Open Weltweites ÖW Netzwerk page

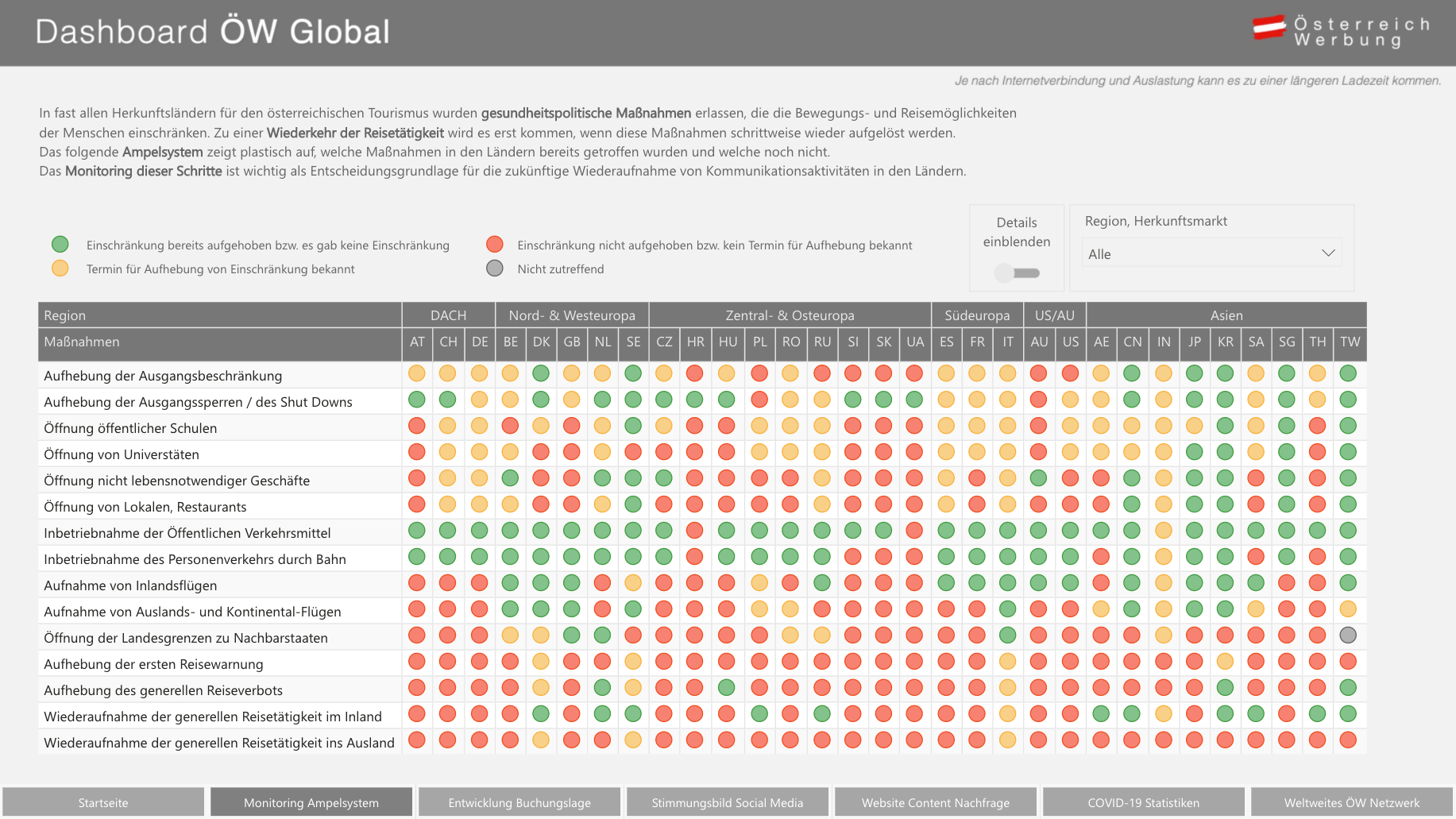tap(1352, 802)
